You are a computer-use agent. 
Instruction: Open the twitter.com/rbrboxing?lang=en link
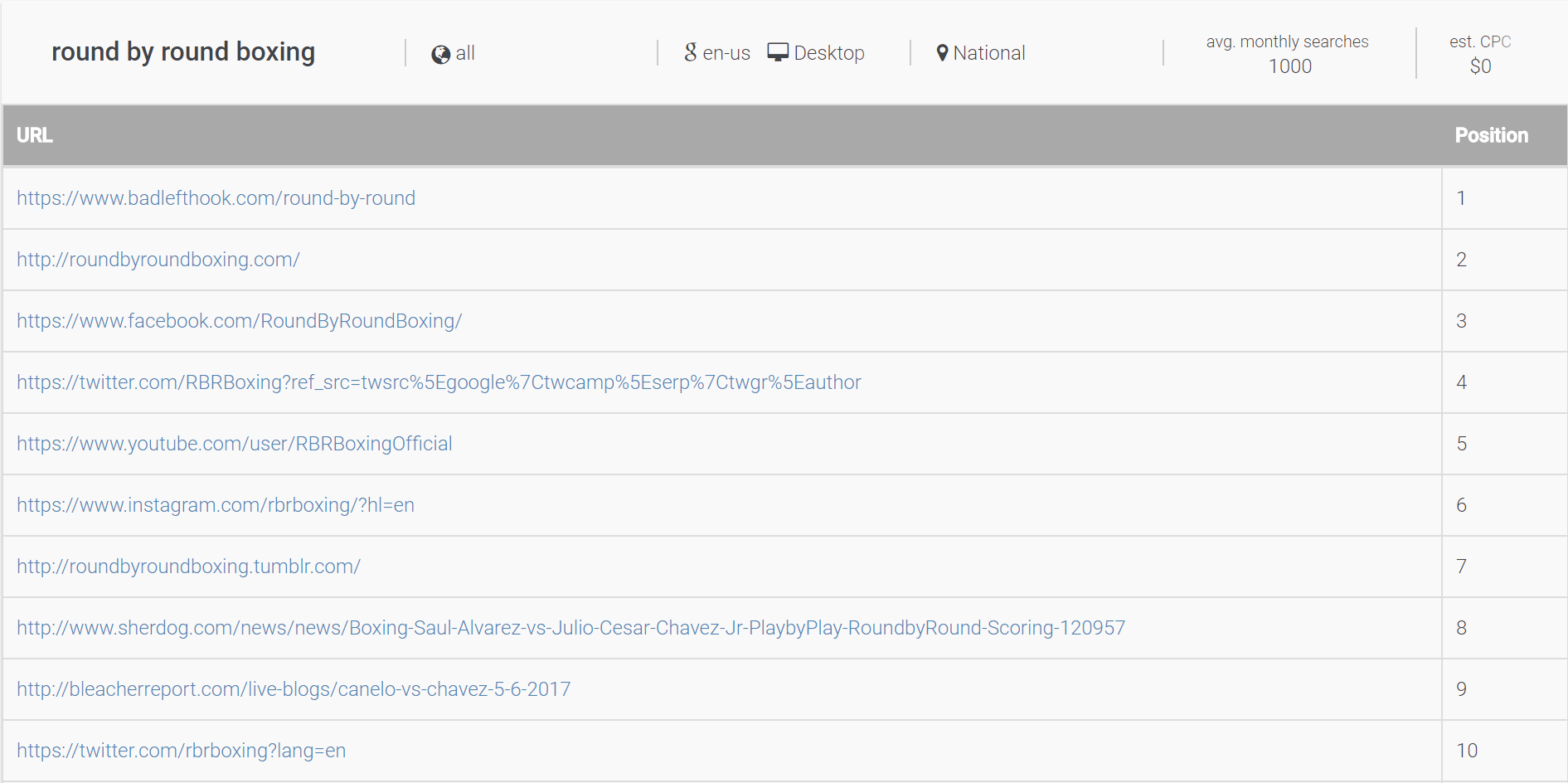(x=181, y=751)
